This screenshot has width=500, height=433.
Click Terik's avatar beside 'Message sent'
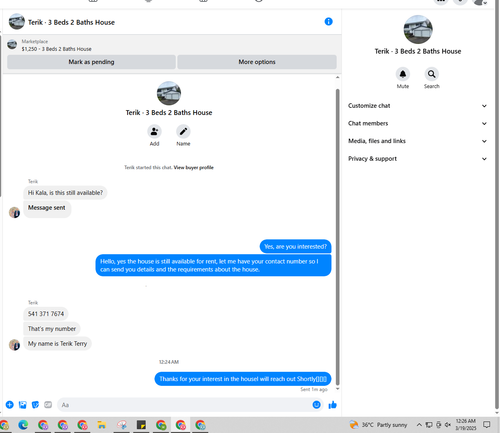14,212
